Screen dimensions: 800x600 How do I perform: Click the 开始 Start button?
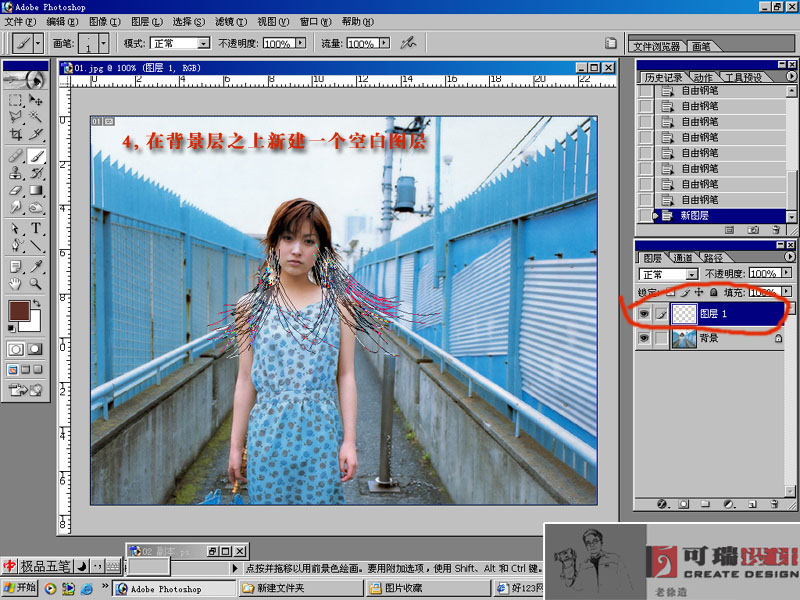click(20, 588)
